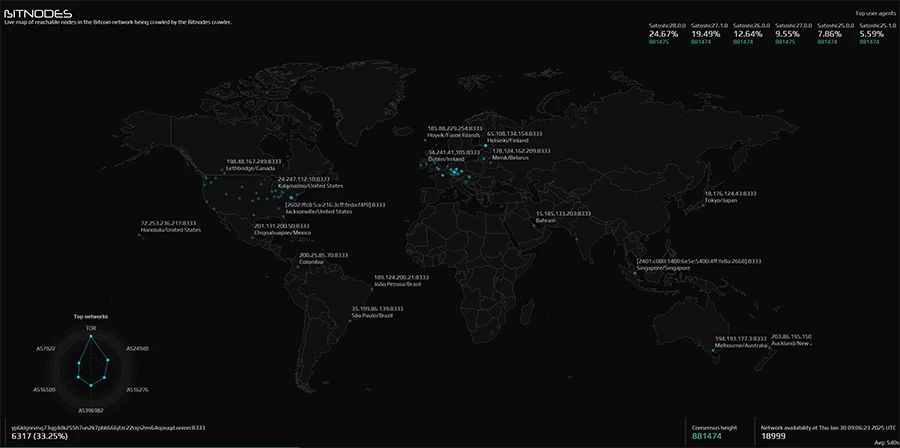Click the network availability count 18999
The width and height of the screenshot is (900, 448).
pyautogui.click(x=773, y=437)
